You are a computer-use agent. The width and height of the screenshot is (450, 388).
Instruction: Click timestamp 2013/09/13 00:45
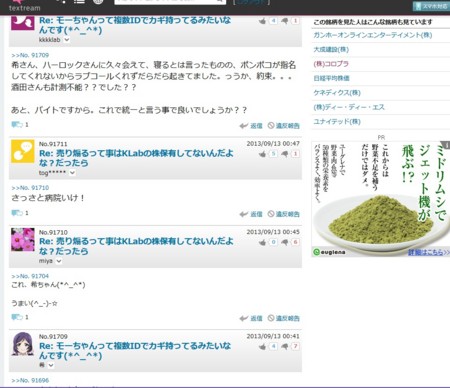(273, 232)
